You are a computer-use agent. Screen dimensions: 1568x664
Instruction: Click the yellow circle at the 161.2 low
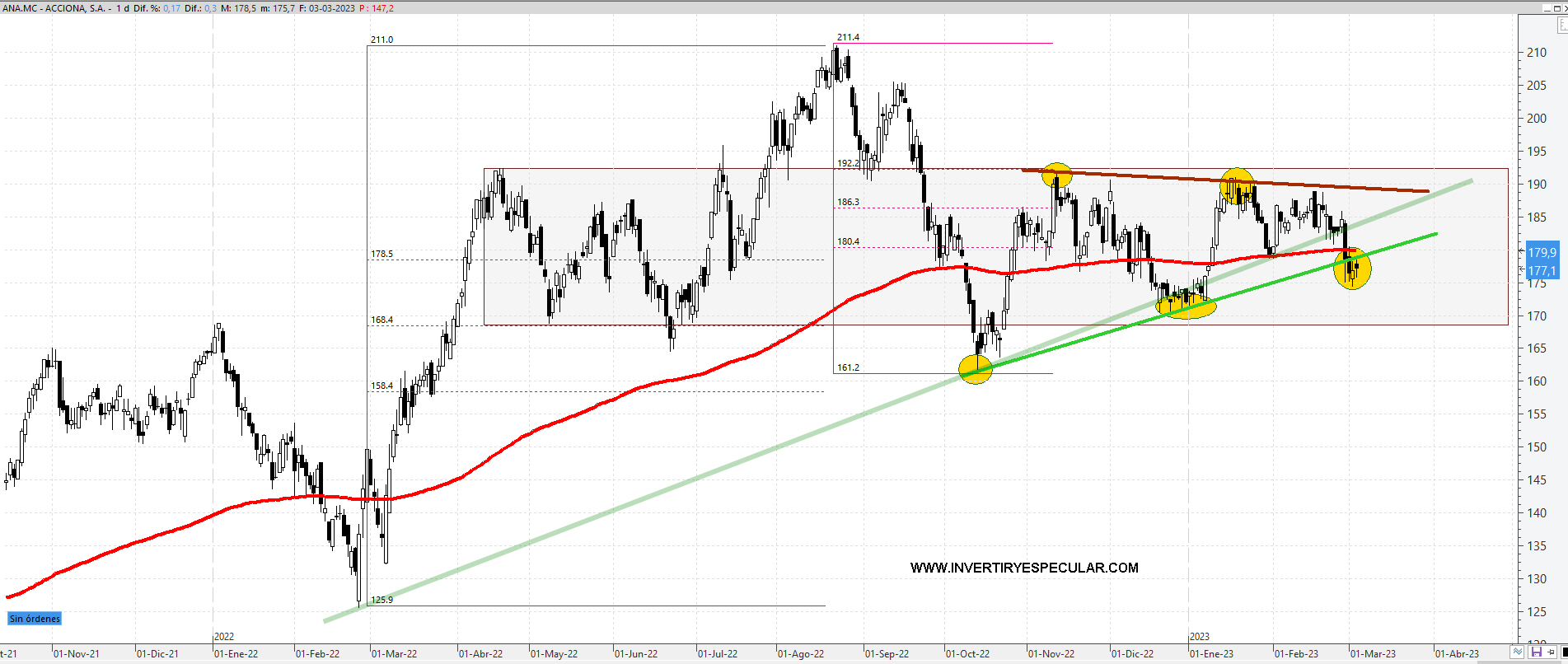976,369
